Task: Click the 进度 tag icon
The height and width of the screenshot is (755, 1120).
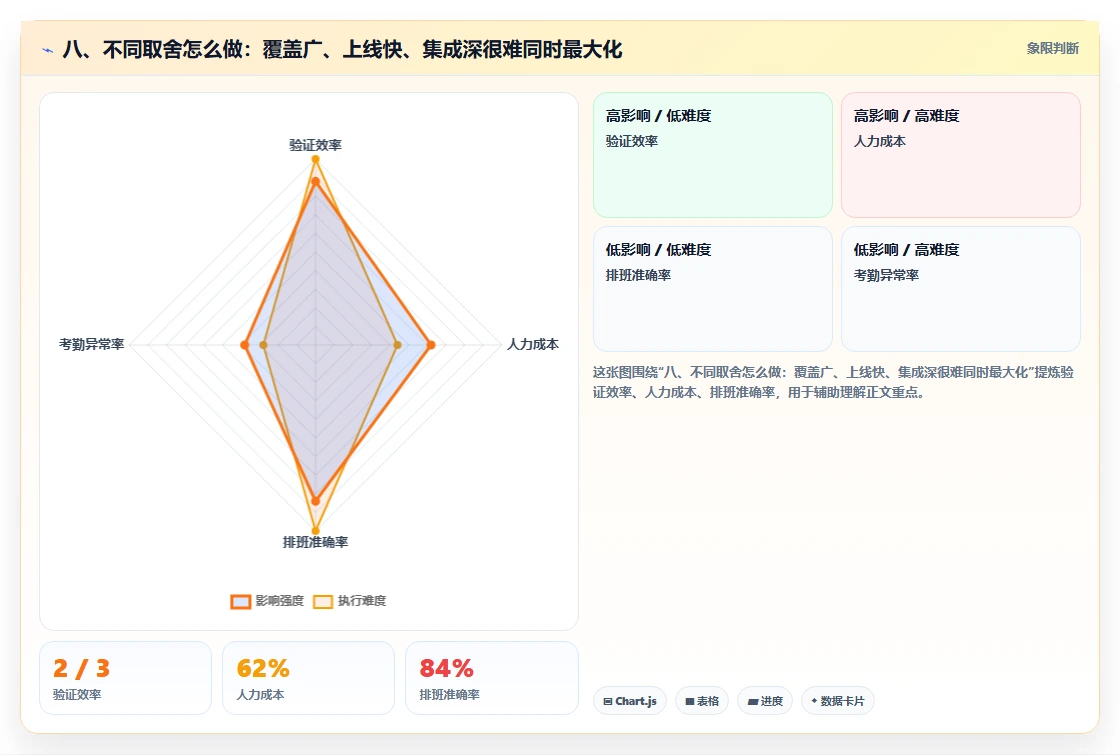Action: click(x=753, y=701)
